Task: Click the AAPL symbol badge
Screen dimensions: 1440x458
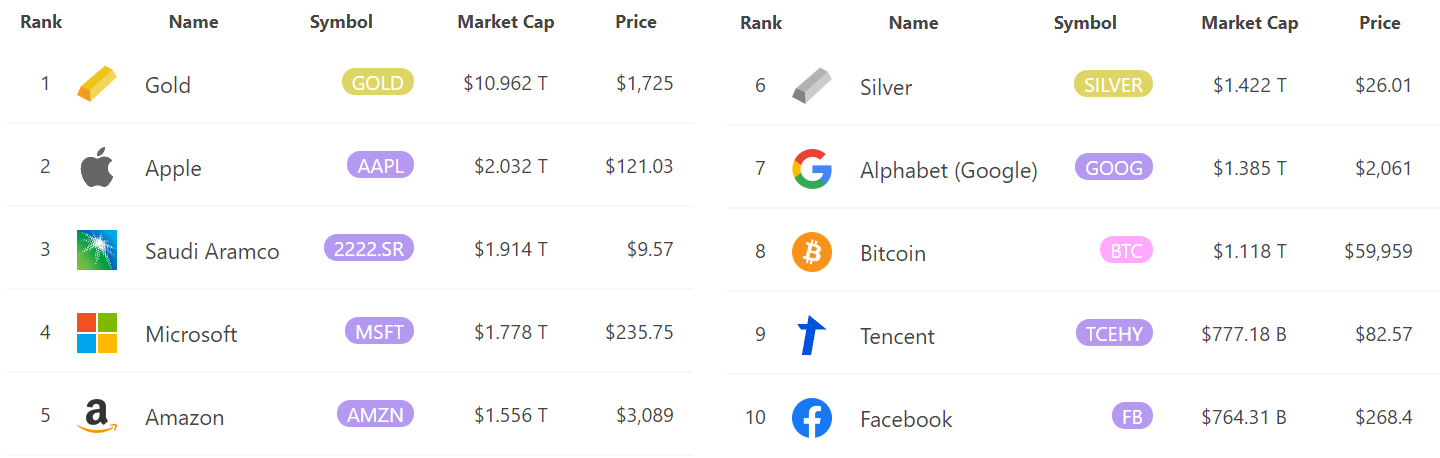Action: click(380, 165)
